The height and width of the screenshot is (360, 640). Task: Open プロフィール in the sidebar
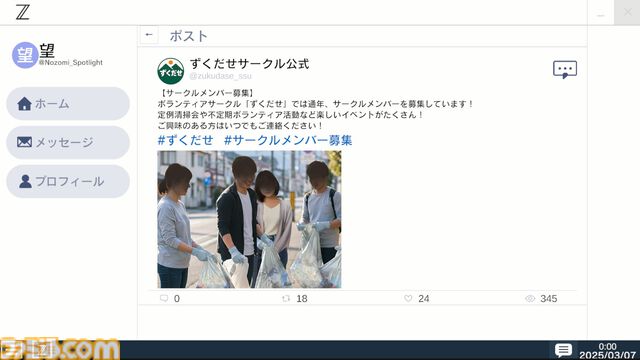[68, 182]
